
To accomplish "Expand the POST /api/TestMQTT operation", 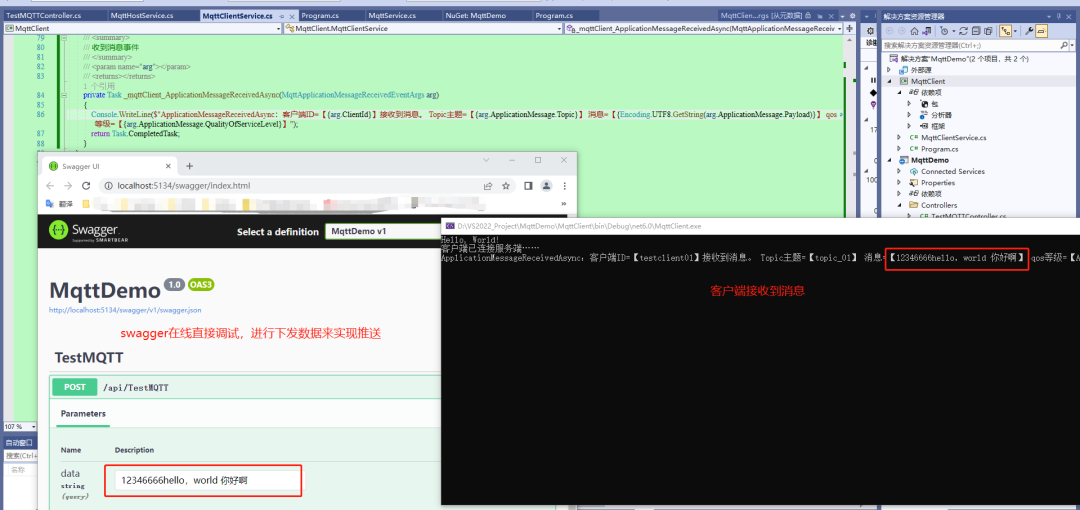I will (246, 387).
